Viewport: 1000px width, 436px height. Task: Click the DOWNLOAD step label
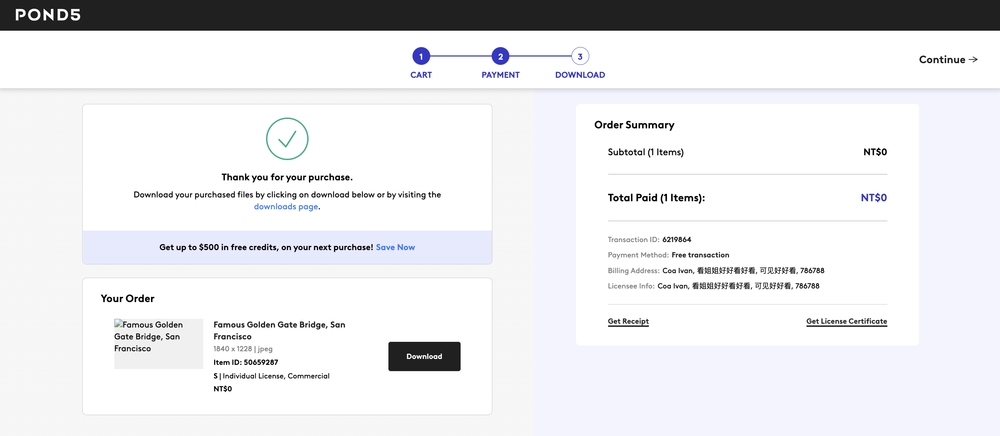point(580,75)
